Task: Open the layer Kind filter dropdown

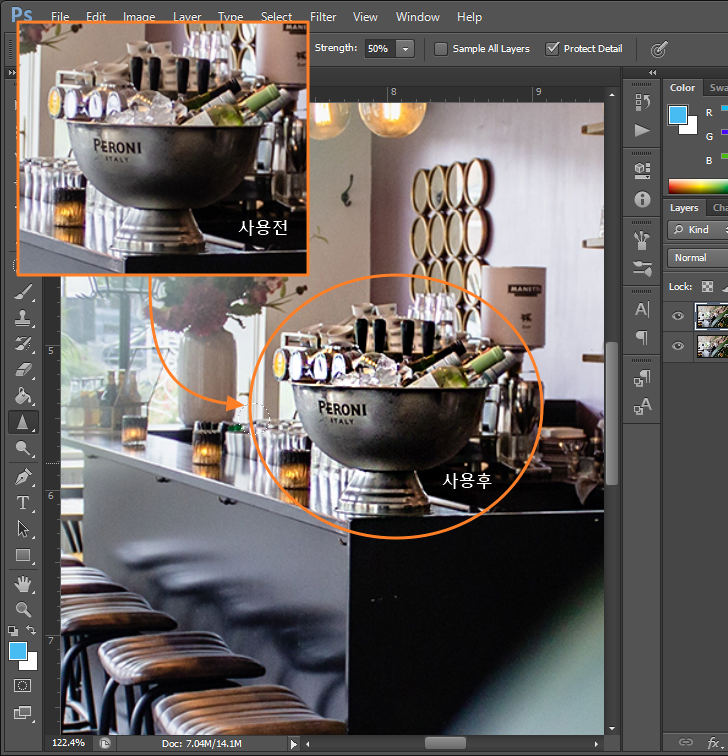Action: [x=698, y=230]
